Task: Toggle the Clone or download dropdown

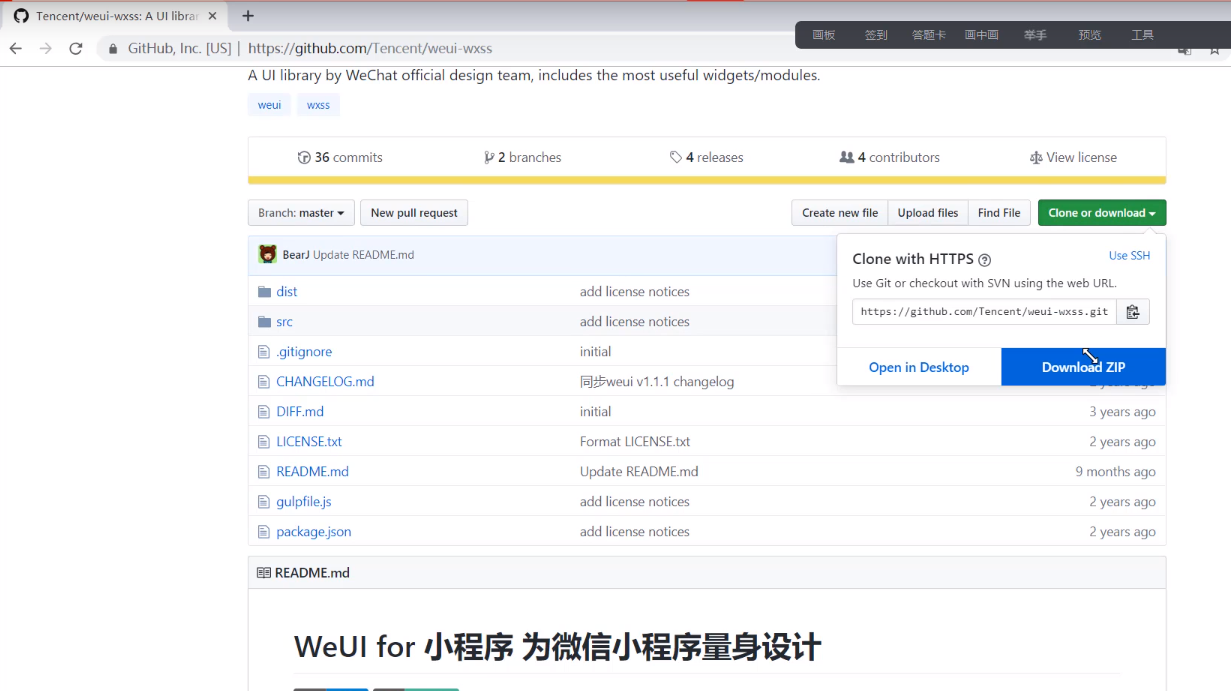Action: point(1102,213)
